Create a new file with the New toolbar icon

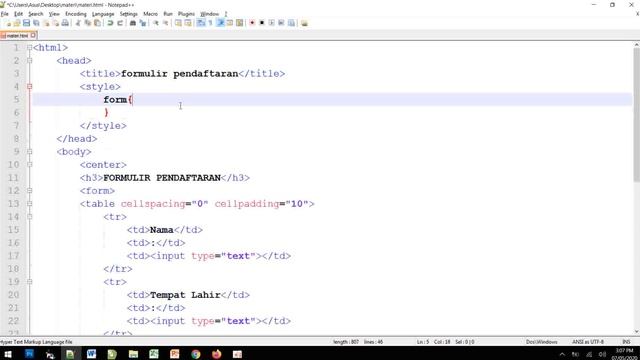8,23
